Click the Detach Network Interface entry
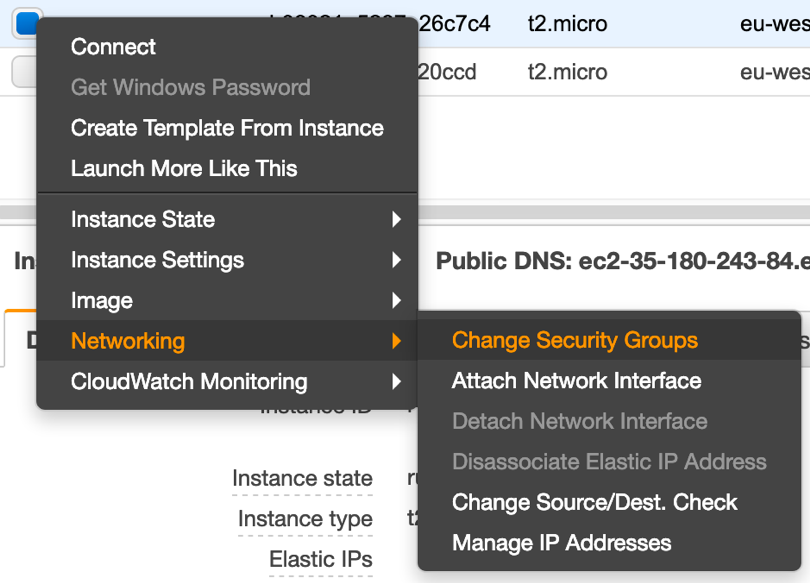 (x=579, y=422)
